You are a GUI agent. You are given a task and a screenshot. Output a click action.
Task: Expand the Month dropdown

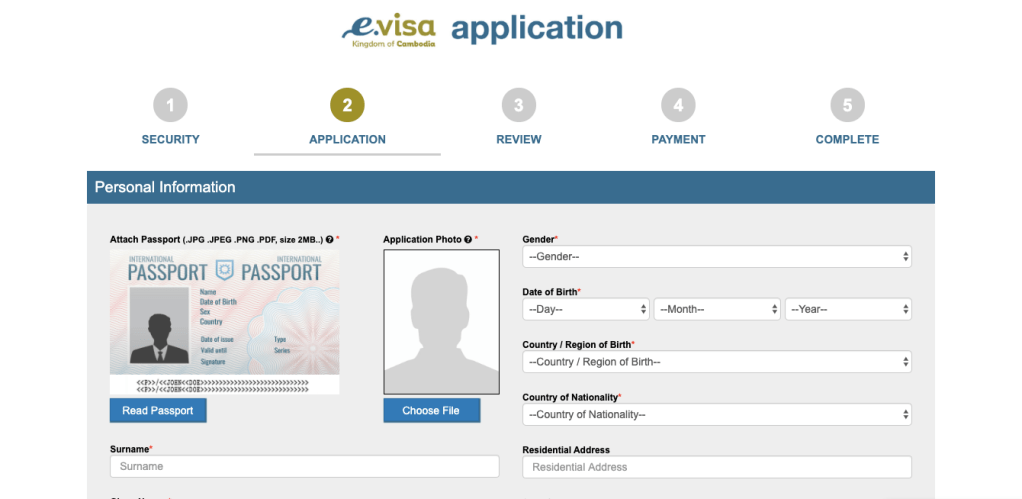716,309
